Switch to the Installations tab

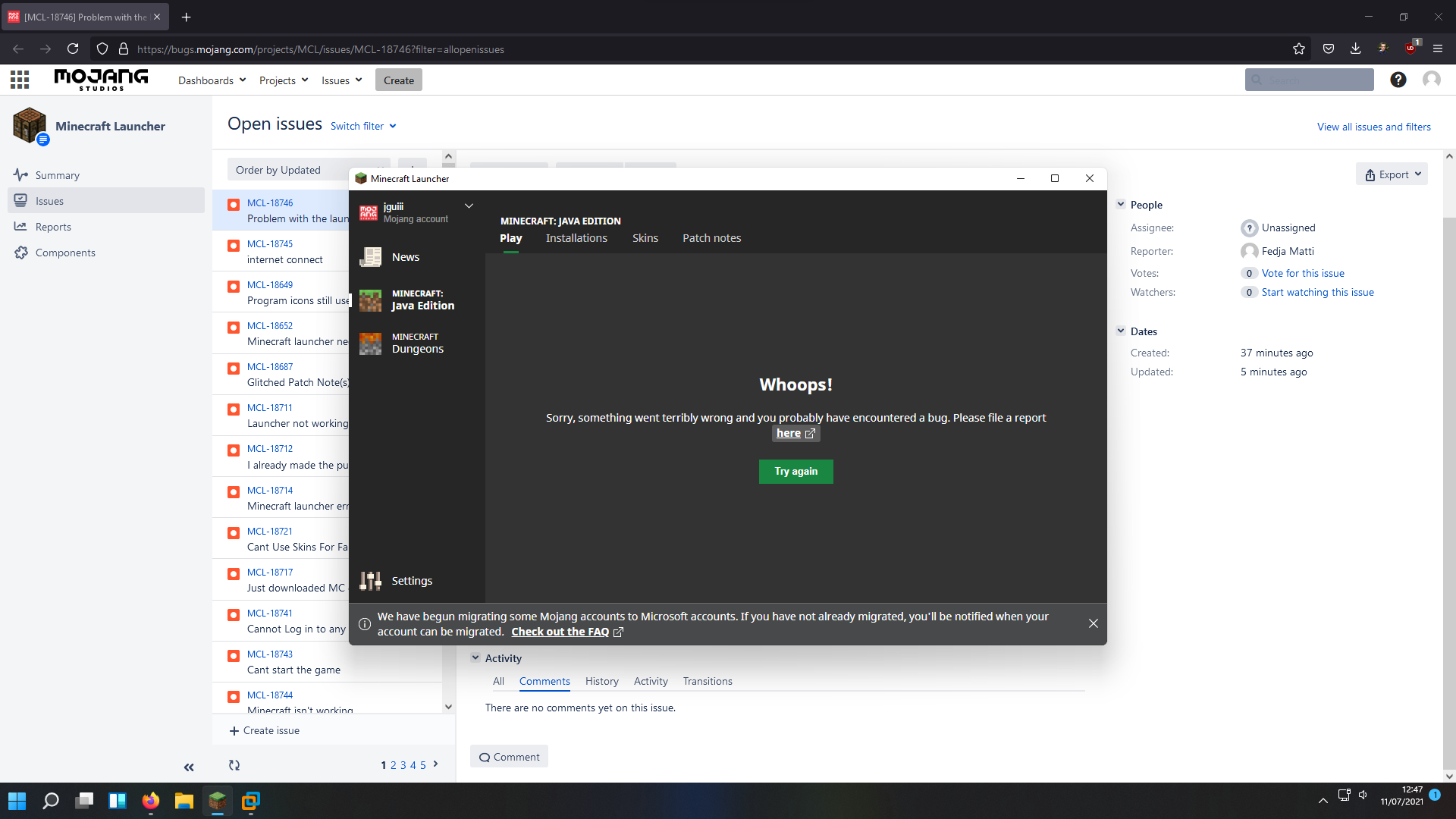tap(576, 238)
